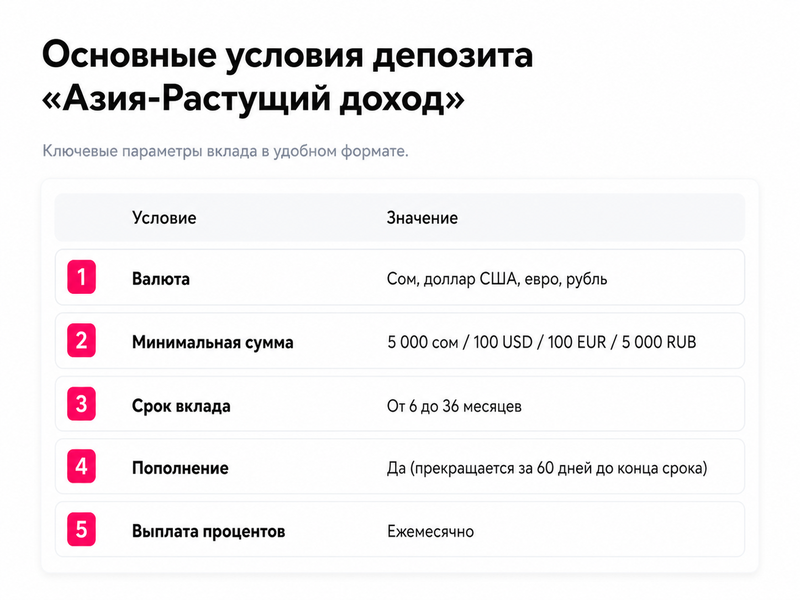Image resolution: width=800 pixels, height=600 pixels.
Task: Click the «Азия-Растущий доход» title line
Action: point(253,98)
